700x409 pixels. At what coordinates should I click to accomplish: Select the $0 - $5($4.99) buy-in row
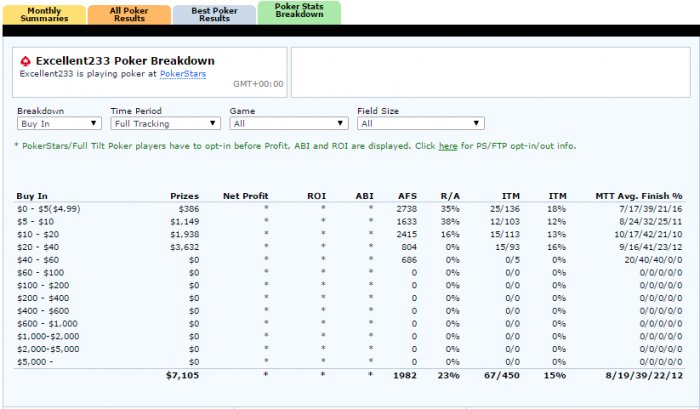pos(50,208)
